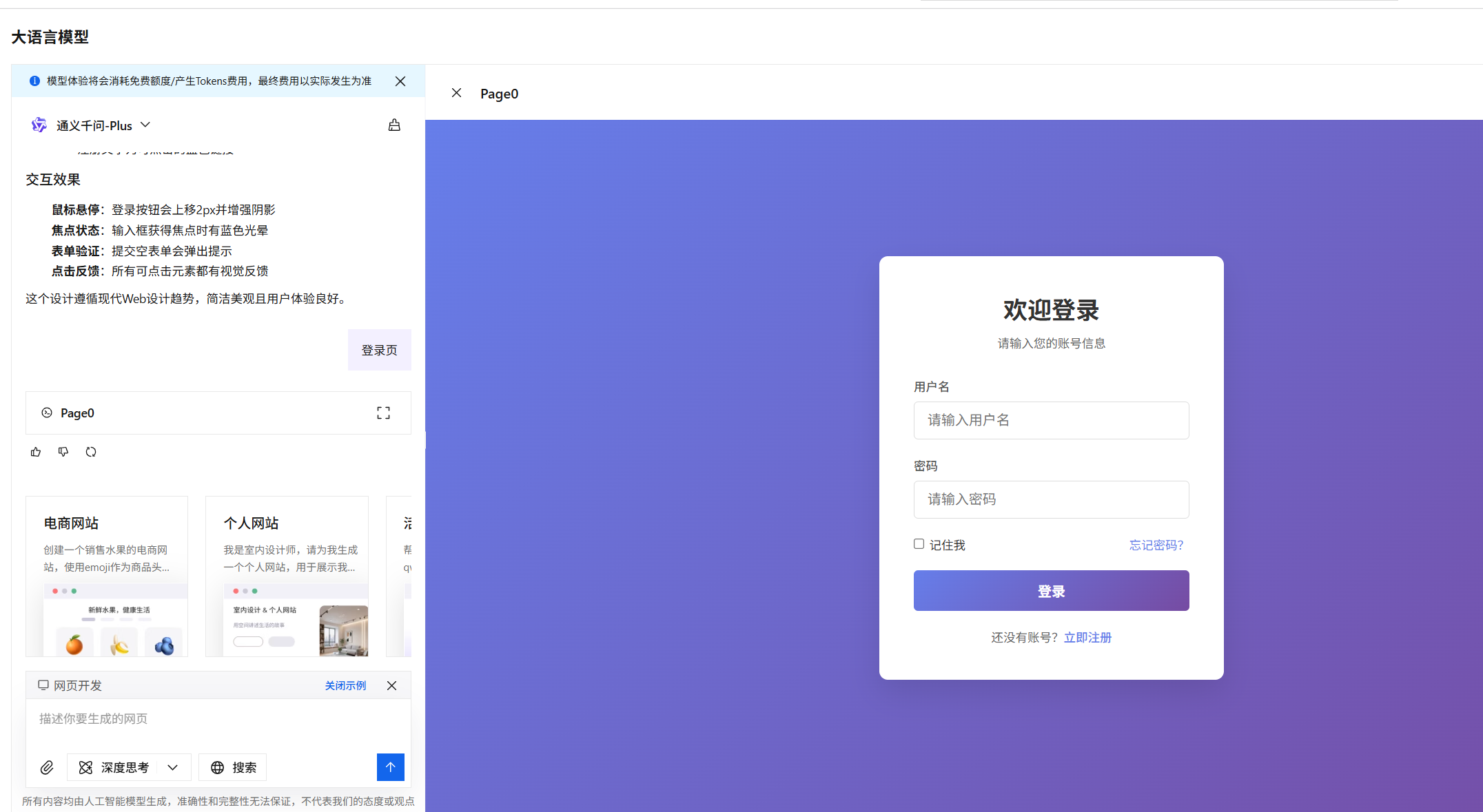The height and width of the screenshot is (812, 1483).
Task: Click the regenerate response icon
Action: pyautogui.click(x=91, y=452)
